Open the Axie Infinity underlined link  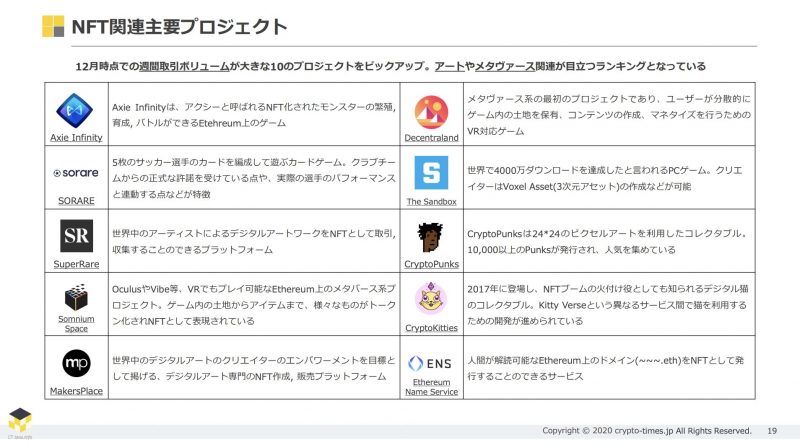(76, 137)
